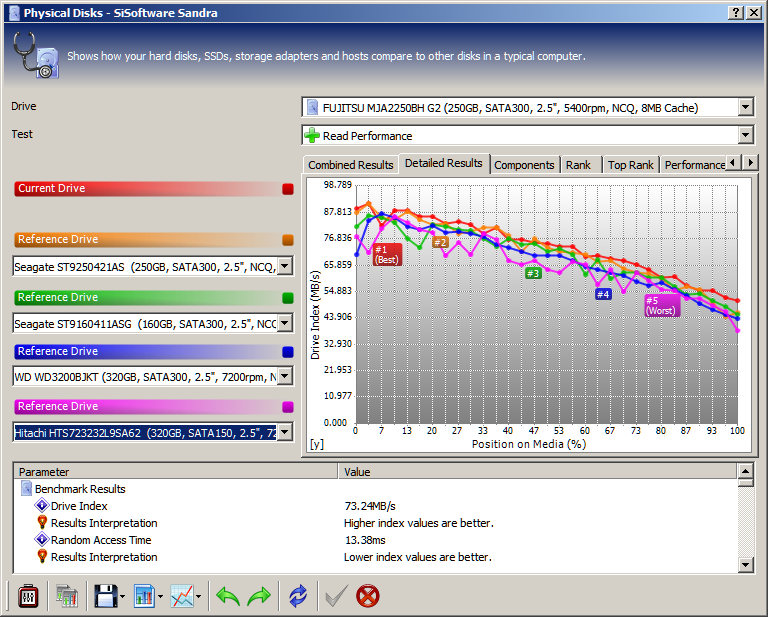
Task: Open the bar chart icon's dropdown arrow
Action: [160, 596]
